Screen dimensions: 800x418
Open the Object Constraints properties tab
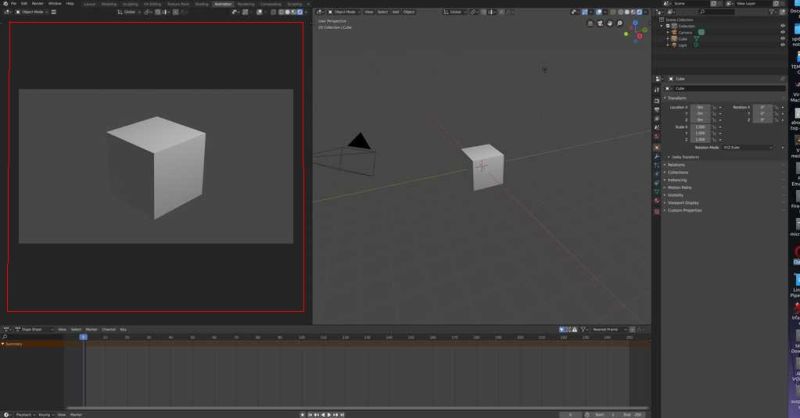click(657, 183)
